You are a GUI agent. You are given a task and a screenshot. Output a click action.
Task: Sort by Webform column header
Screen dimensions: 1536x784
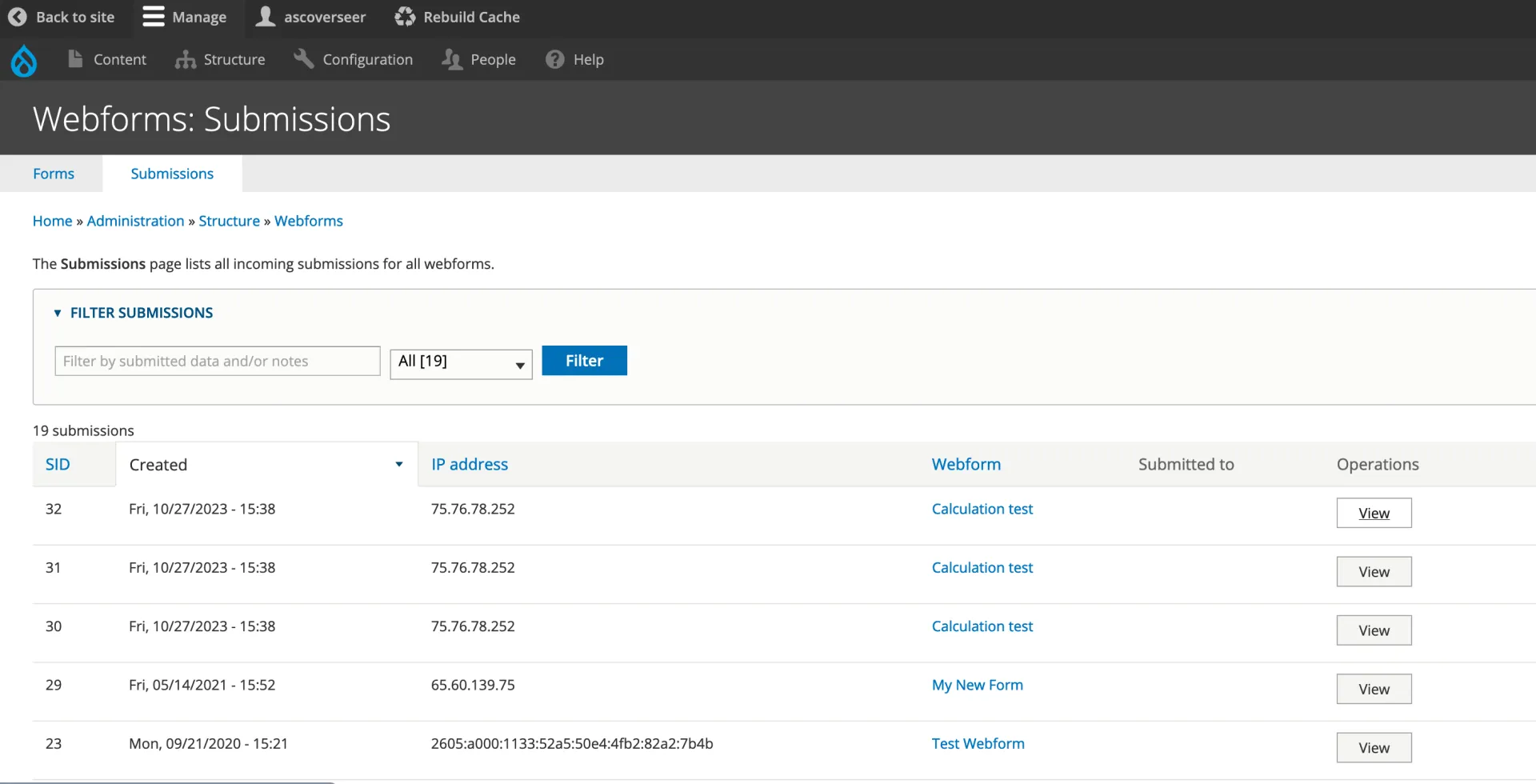coord(966,464)
